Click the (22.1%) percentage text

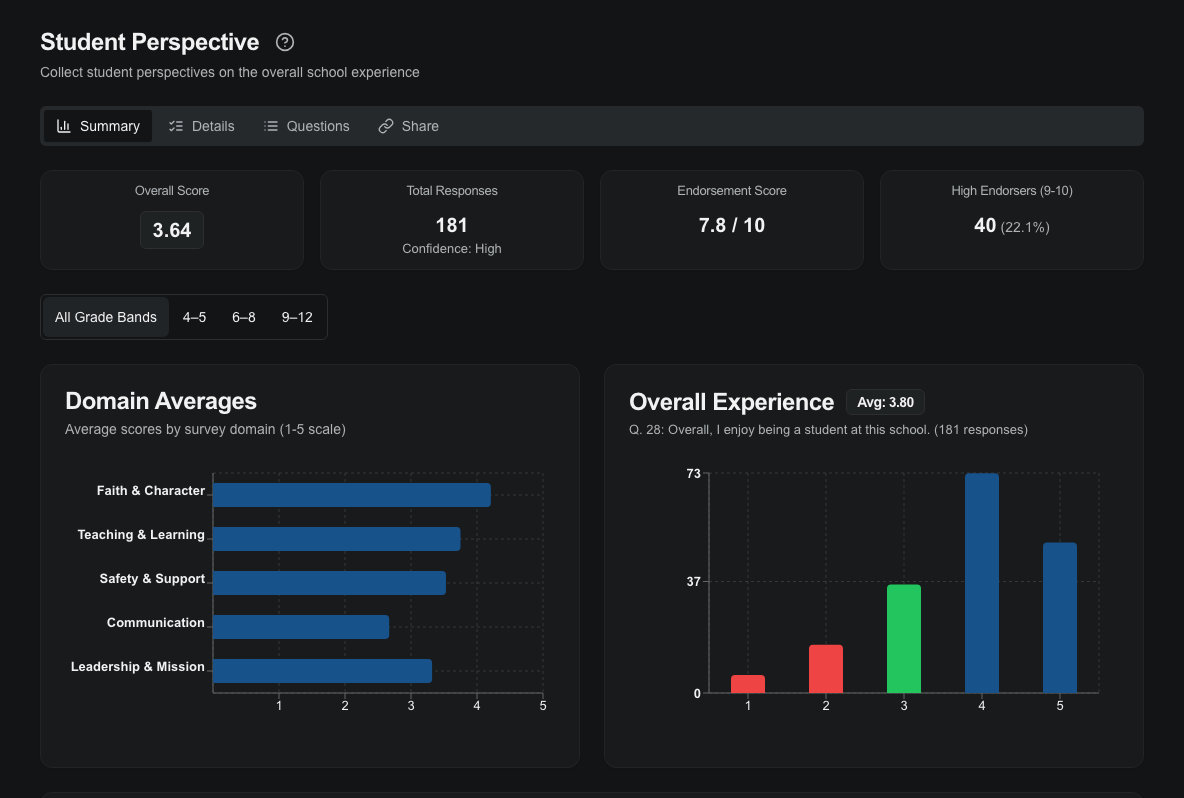click(1025, 227)
